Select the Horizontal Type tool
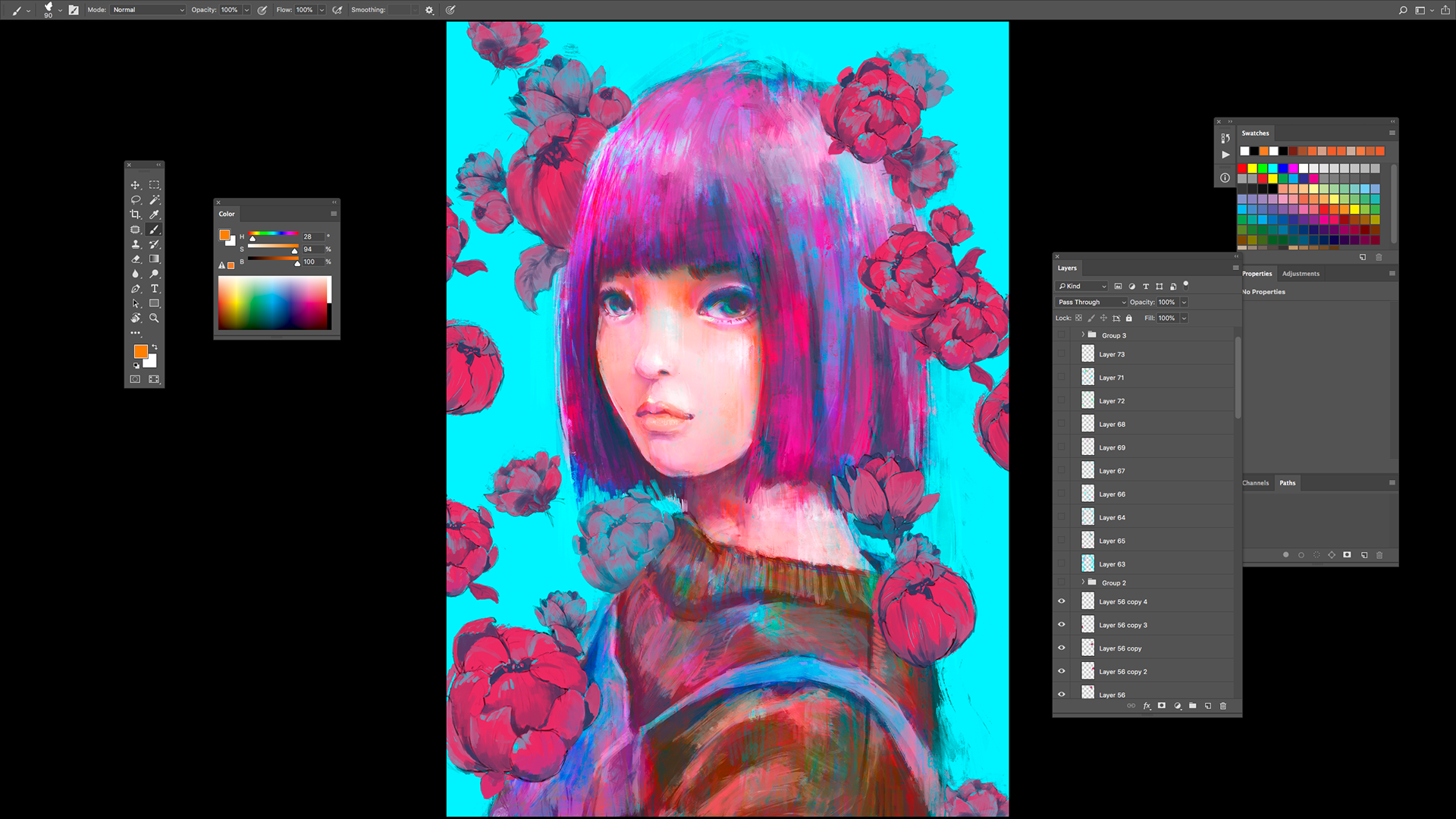 pyautogui.click(x=155, y=289)
